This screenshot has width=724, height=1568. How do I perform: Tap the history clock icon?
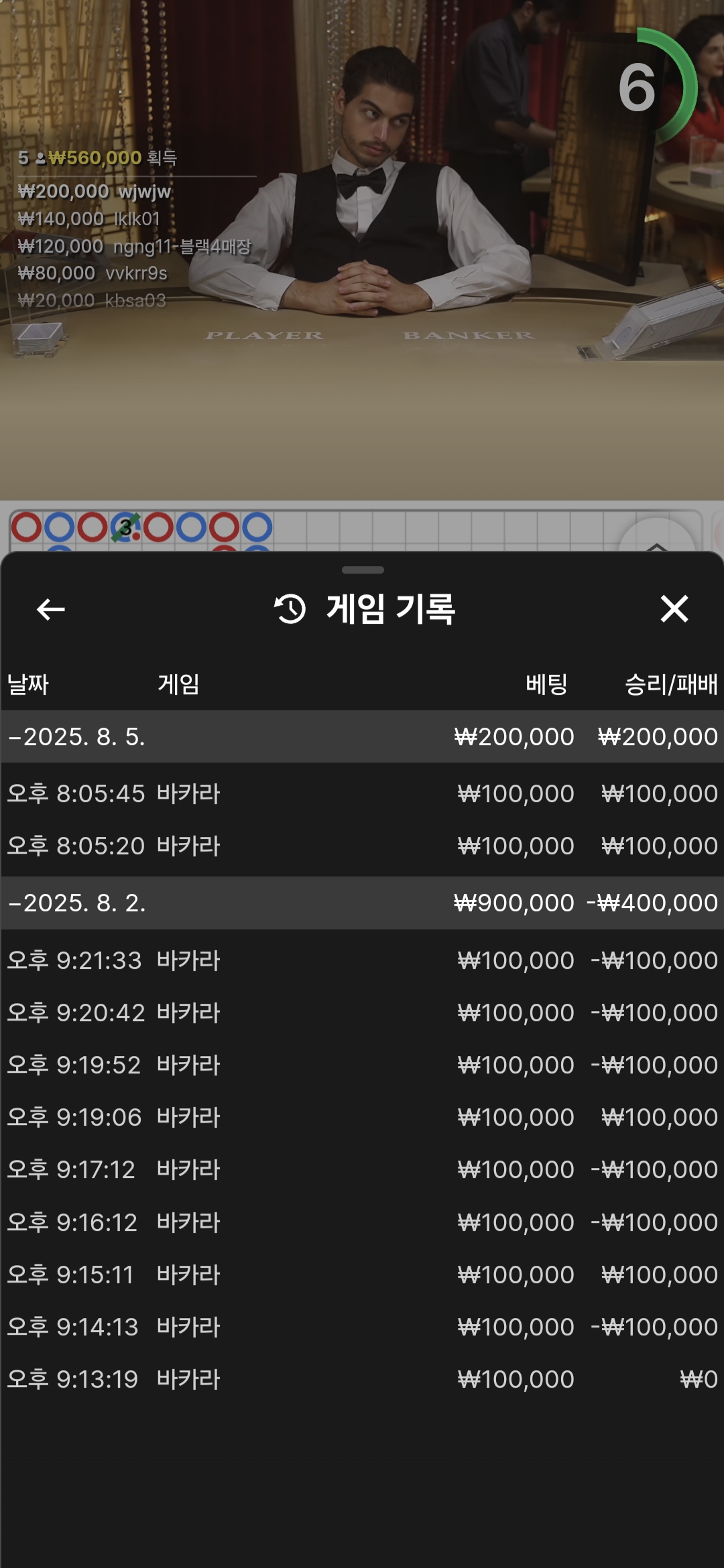[x=290, y=609]
